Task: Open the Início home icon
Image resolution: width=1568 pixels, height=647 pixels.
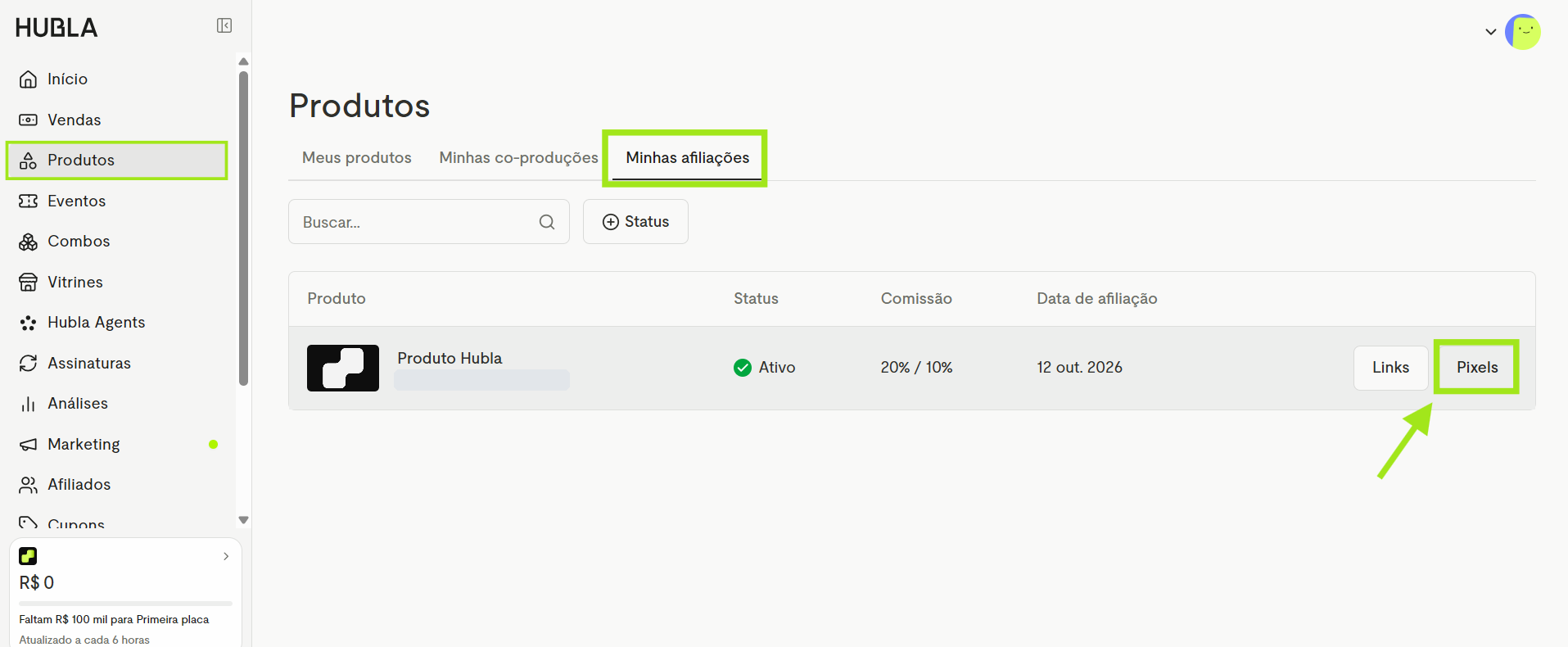Action: click(28, 79)
